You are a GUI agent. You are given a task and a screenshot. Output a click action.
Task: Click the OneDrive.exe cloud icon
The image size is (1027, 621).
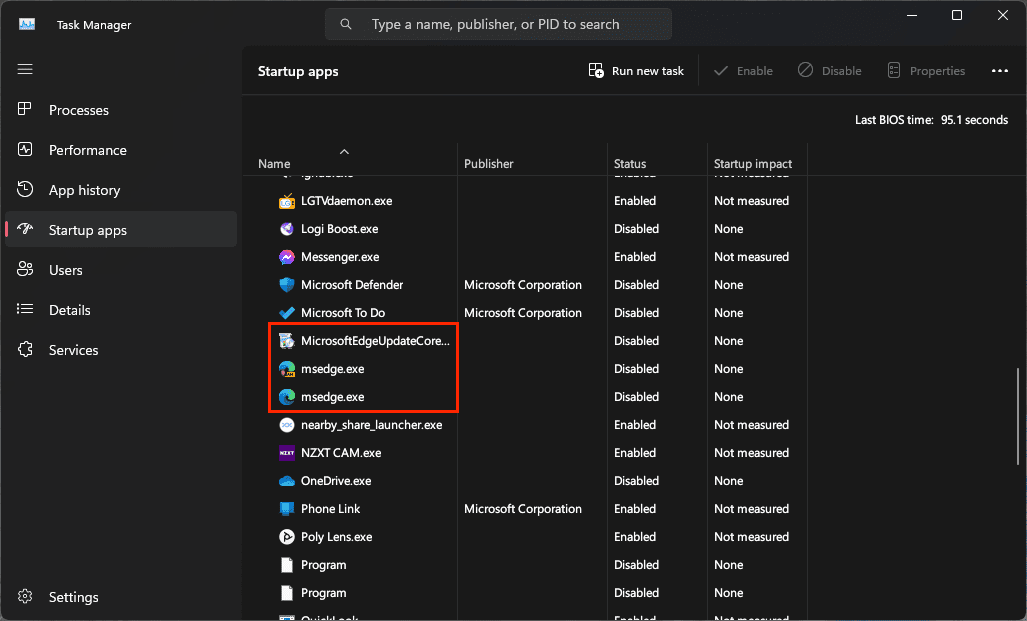click(287, 481)
